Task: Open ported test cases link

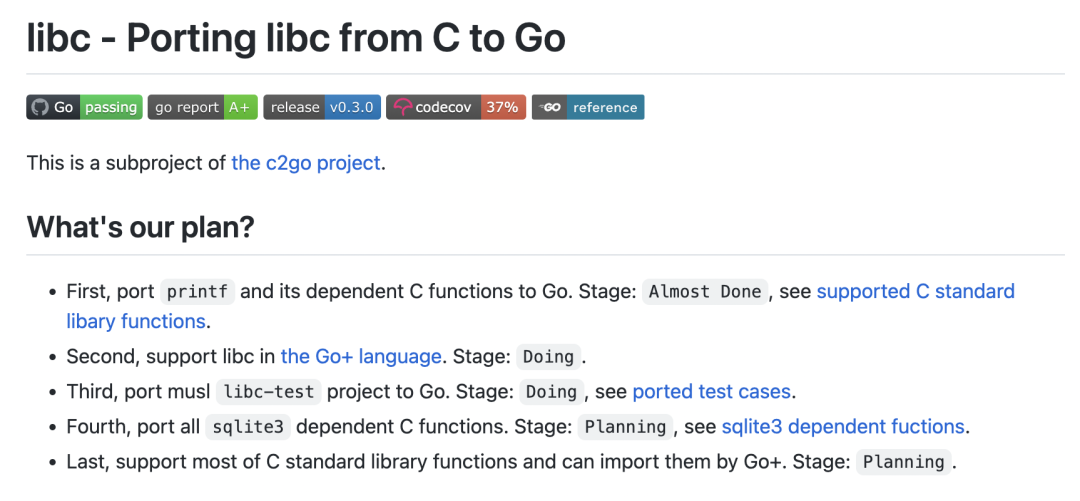Action: pos(712,392)
